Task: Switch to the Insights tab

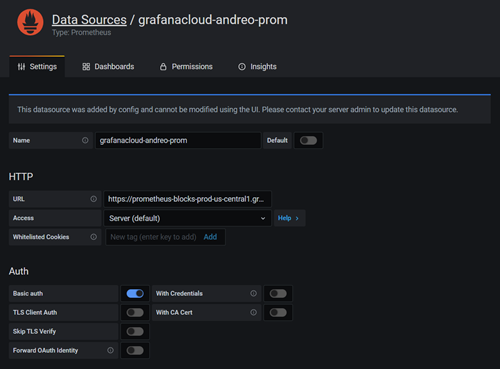Action: (257, 67)
